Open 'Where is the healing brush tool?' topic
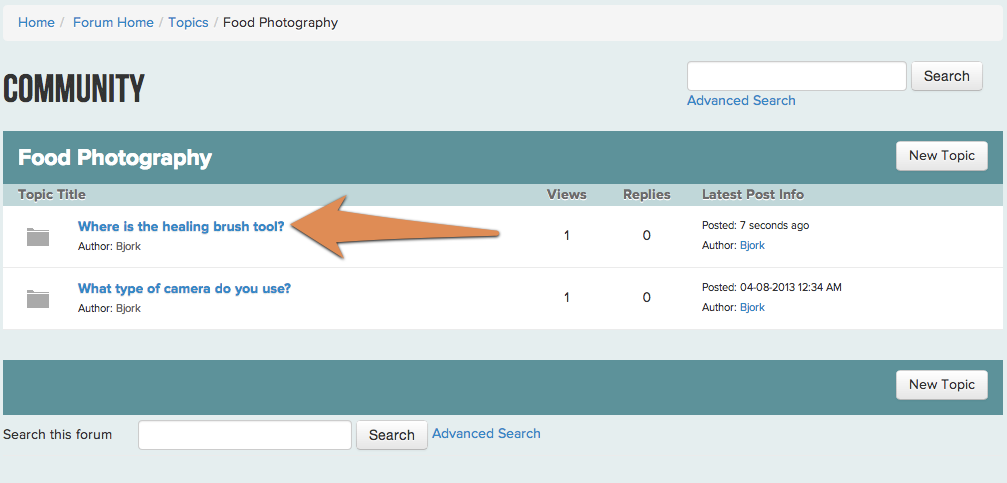1007x483 pixels. click(181, 226)
